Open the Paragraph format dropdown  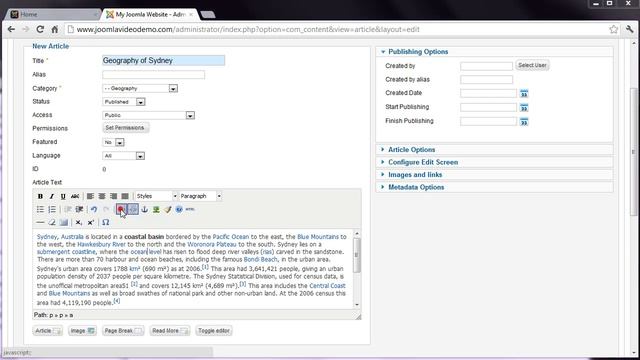(x=200, y=196)
